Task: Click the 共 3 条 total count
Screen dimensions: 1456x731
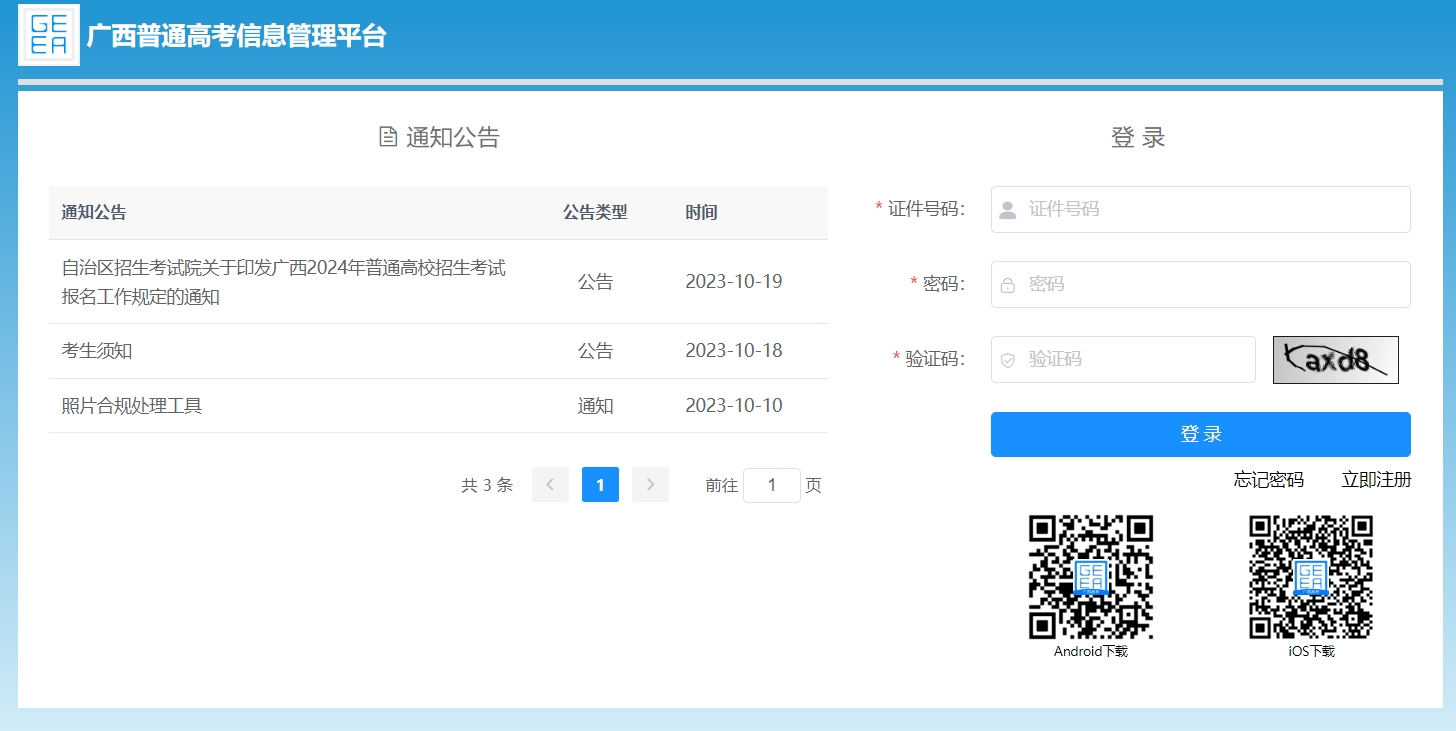Action: pyautogui.click(x=487, y=485)
